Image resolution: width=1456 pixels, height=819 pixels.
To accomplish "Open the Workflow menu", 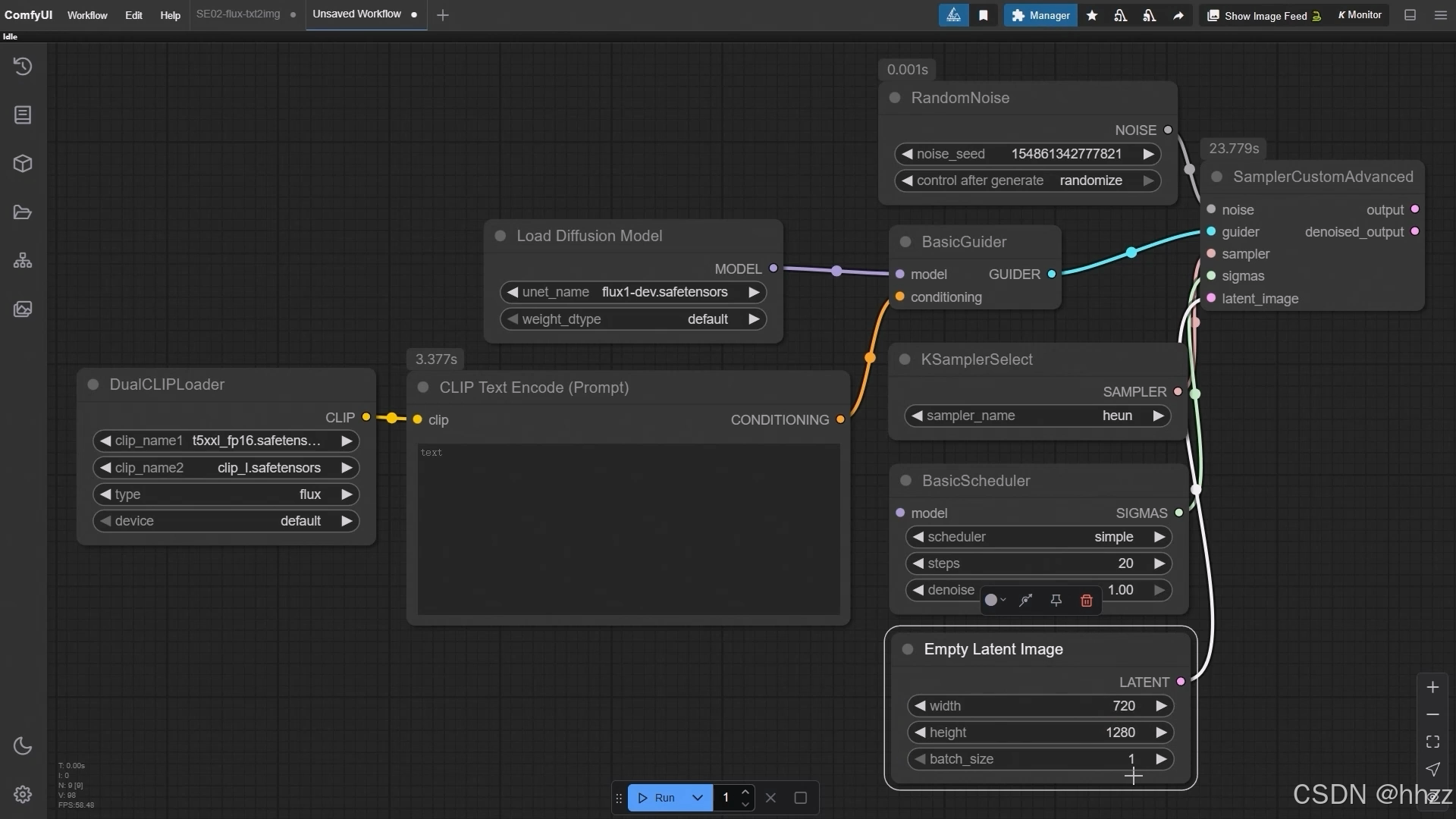I will pos(87,15).
